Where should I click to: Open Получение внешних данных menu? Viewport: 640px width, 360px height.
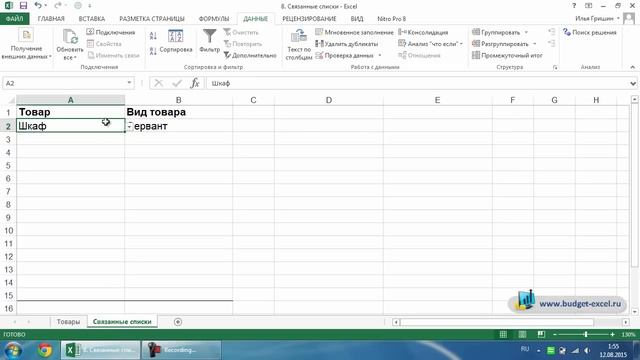pyautogui.click(x=26, y=44)
